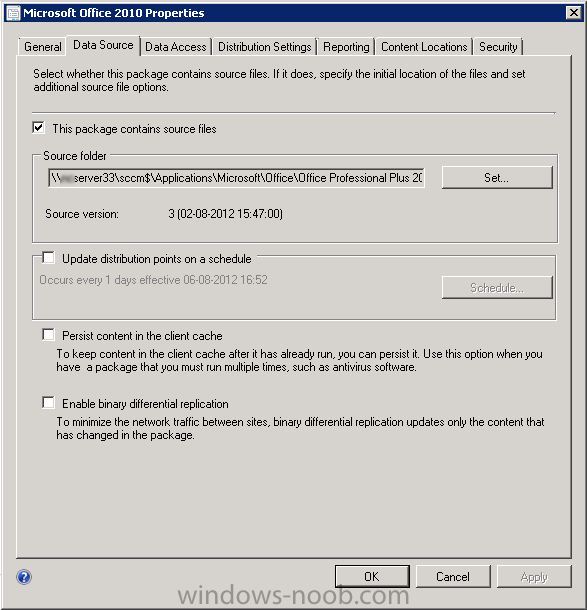Enable binary differential replication checkbox
Viewport: 587px width, 610px height.
[x=48, y=403]
